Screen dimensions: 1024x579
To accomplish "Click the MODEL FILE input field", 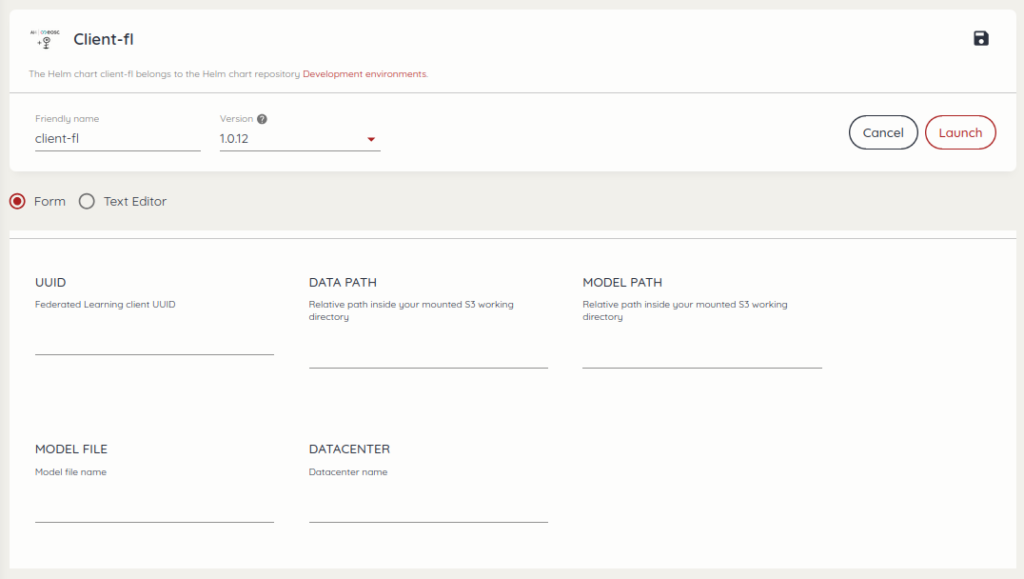I will [x=154, y=510].
